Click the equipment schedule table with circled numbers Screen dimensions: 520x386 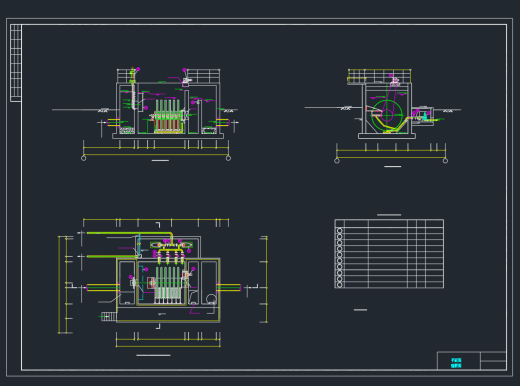pos(389,254)
